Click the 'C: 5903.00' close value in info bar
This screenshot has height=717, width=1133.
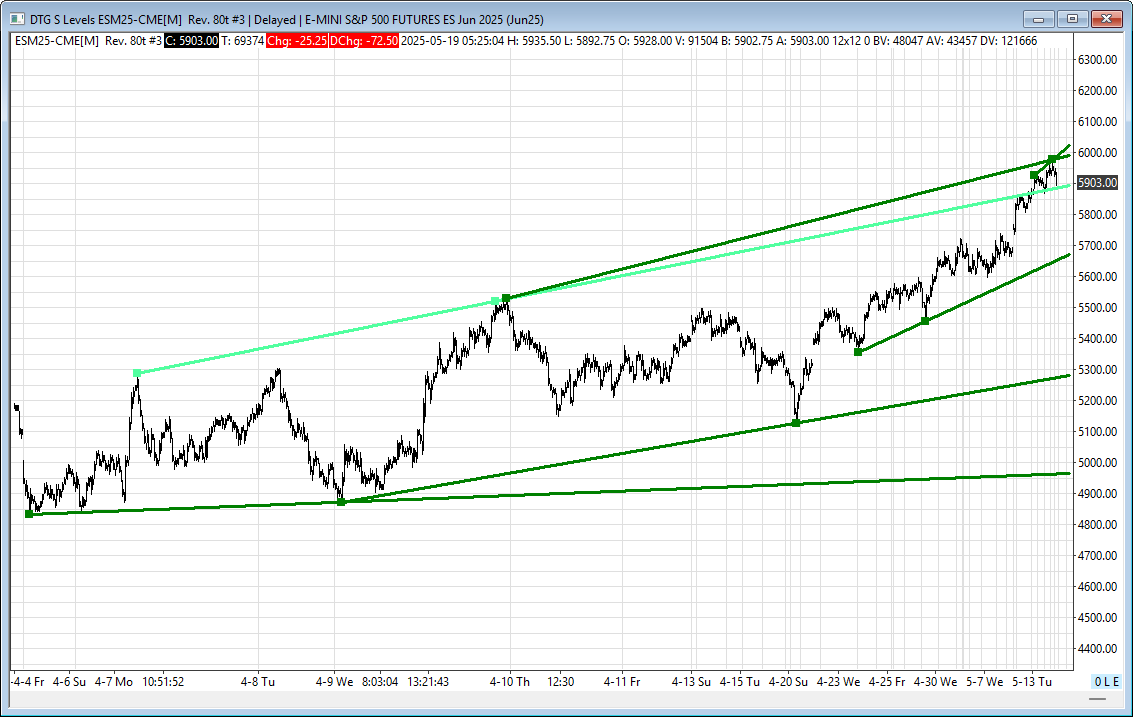(191, 40)
